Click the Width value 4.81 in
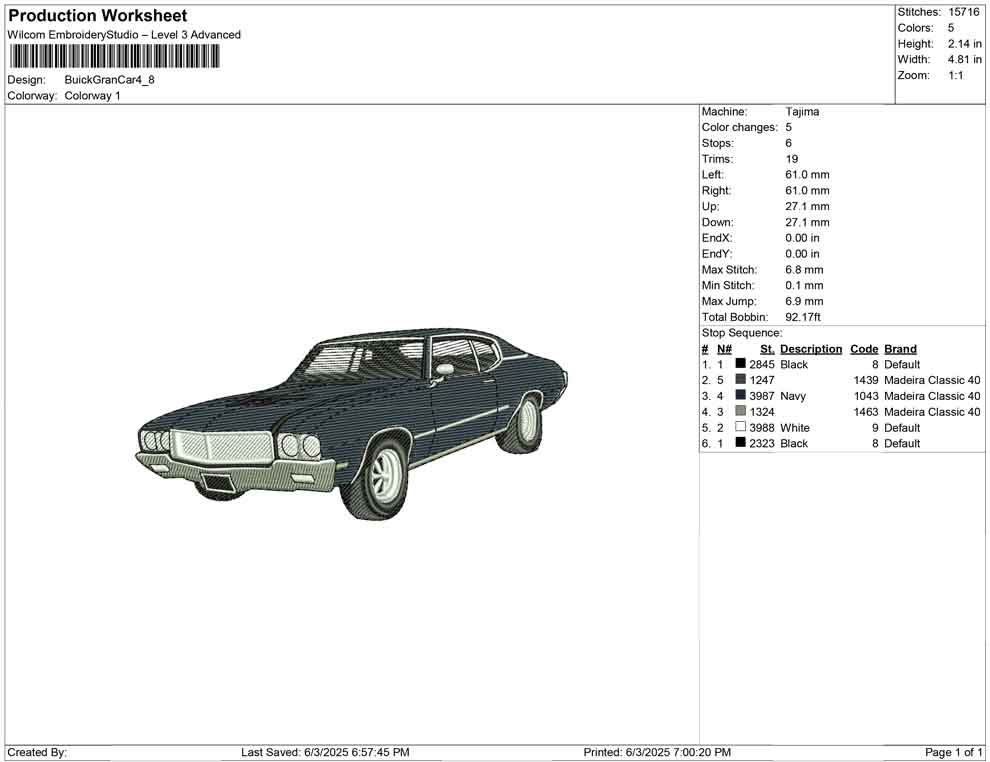The image size is (990, 762). pyautogui.click(x=964, y=59)
